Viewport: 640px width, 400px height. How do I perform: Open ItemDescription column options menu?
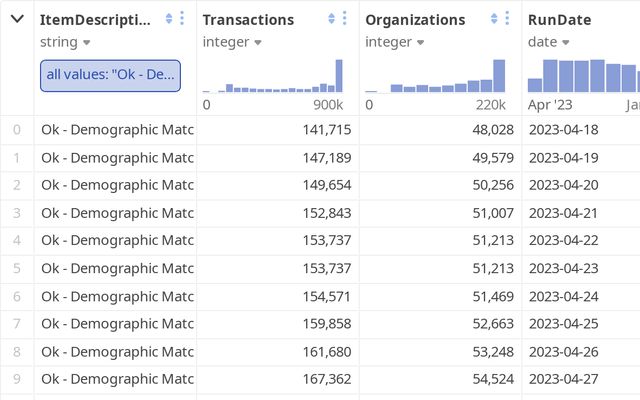(182, 19)
